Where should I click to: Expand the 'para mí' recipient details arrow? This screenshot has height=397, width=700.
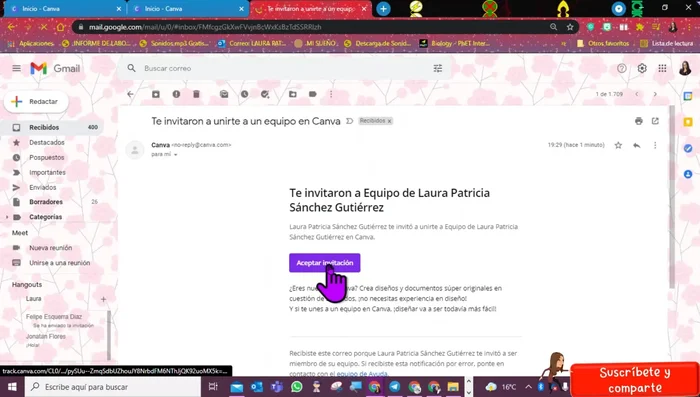click(x=175, y=155)
